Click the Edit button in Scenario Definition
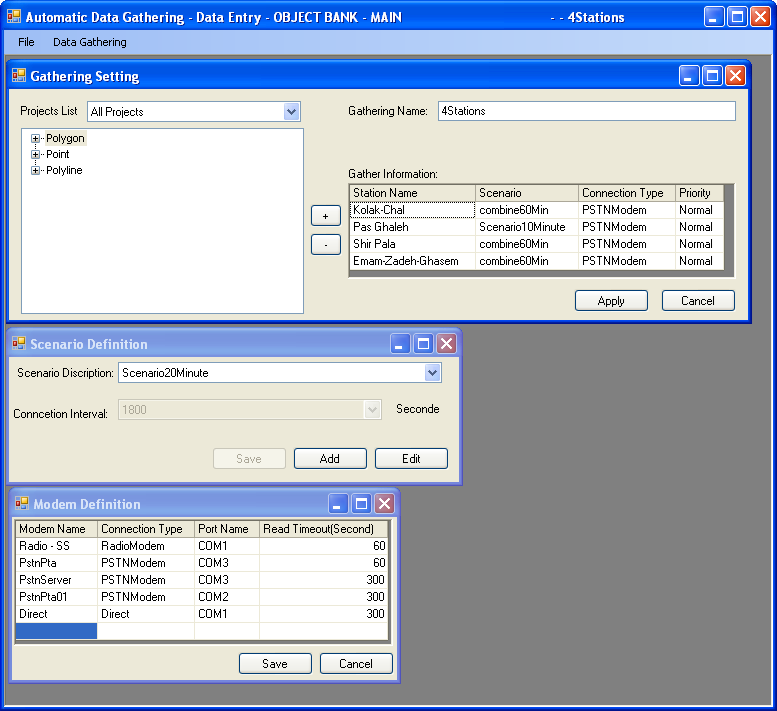 coord(411,459)
